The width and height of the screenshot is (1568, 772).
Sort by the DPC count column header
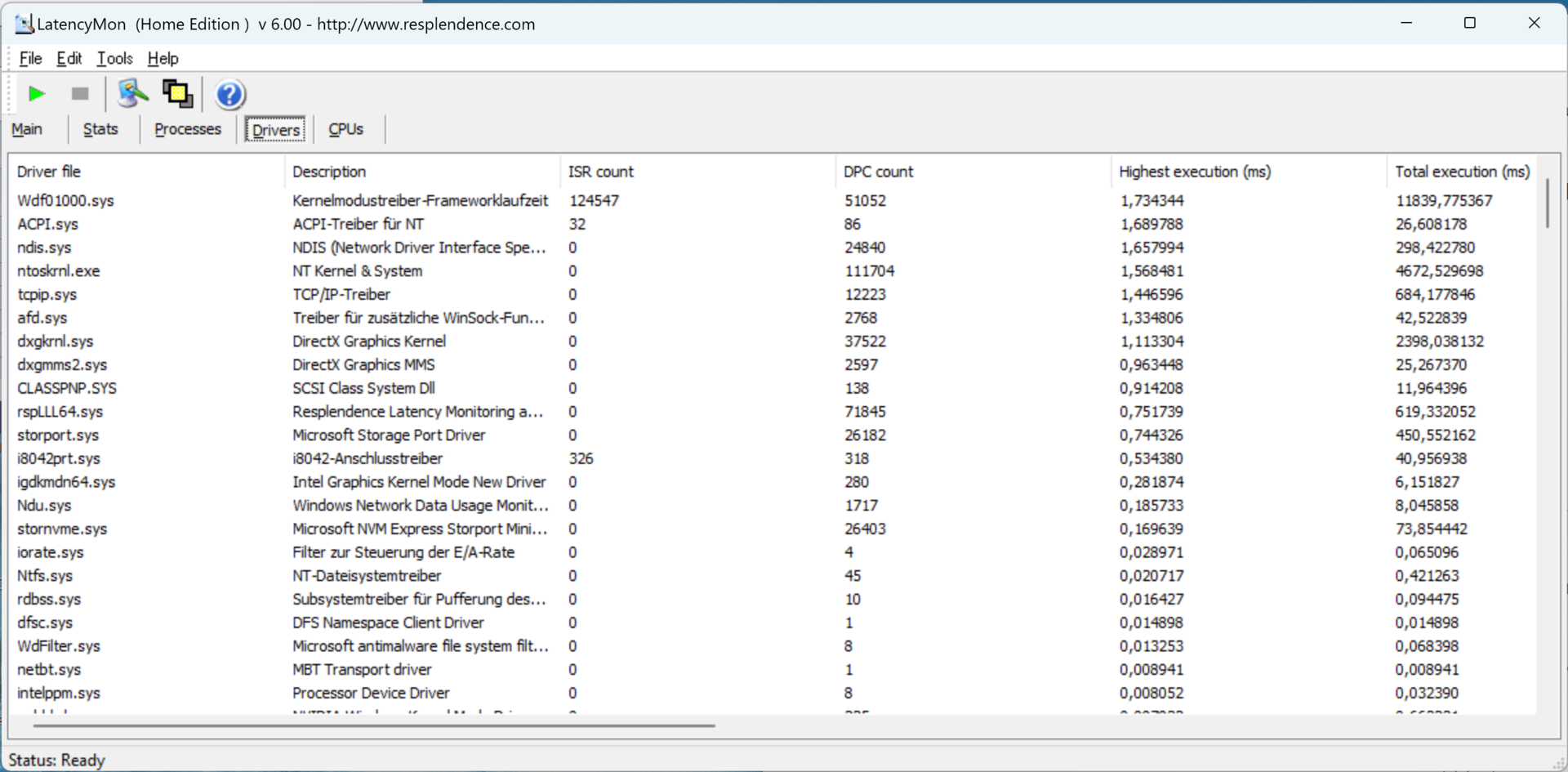click(x=878, y=172)
